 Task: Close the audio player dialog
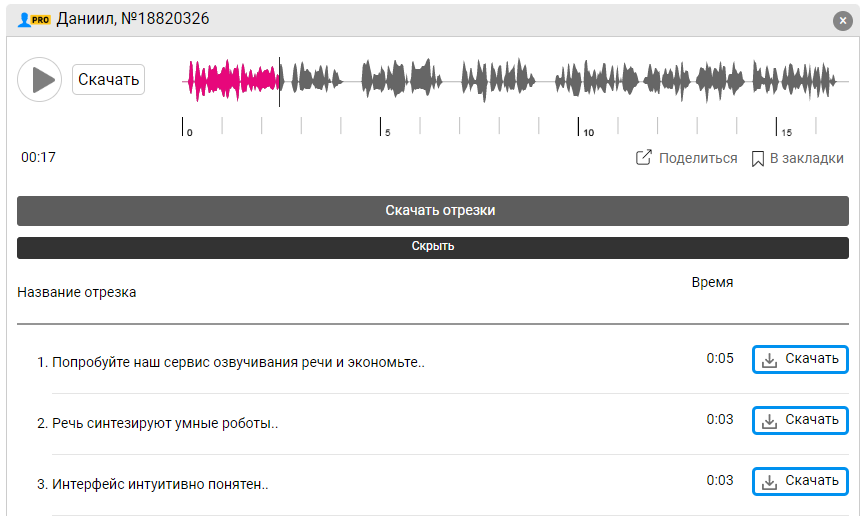(x=842, y=20)
